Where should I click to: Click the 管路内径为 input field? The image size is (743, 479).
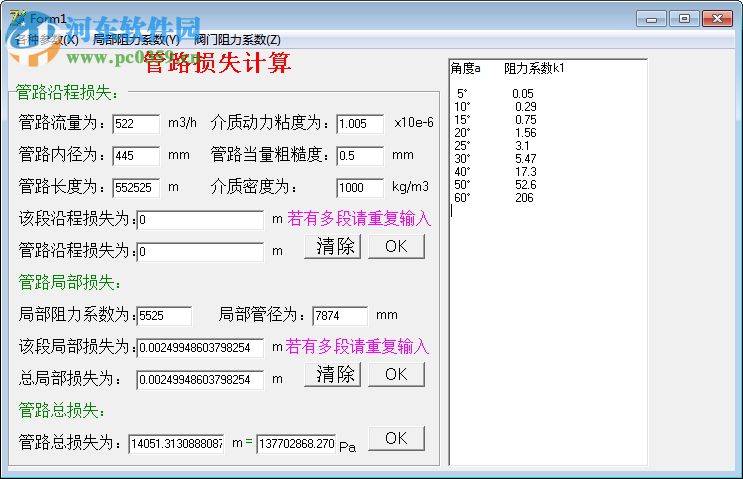(136, 156)
